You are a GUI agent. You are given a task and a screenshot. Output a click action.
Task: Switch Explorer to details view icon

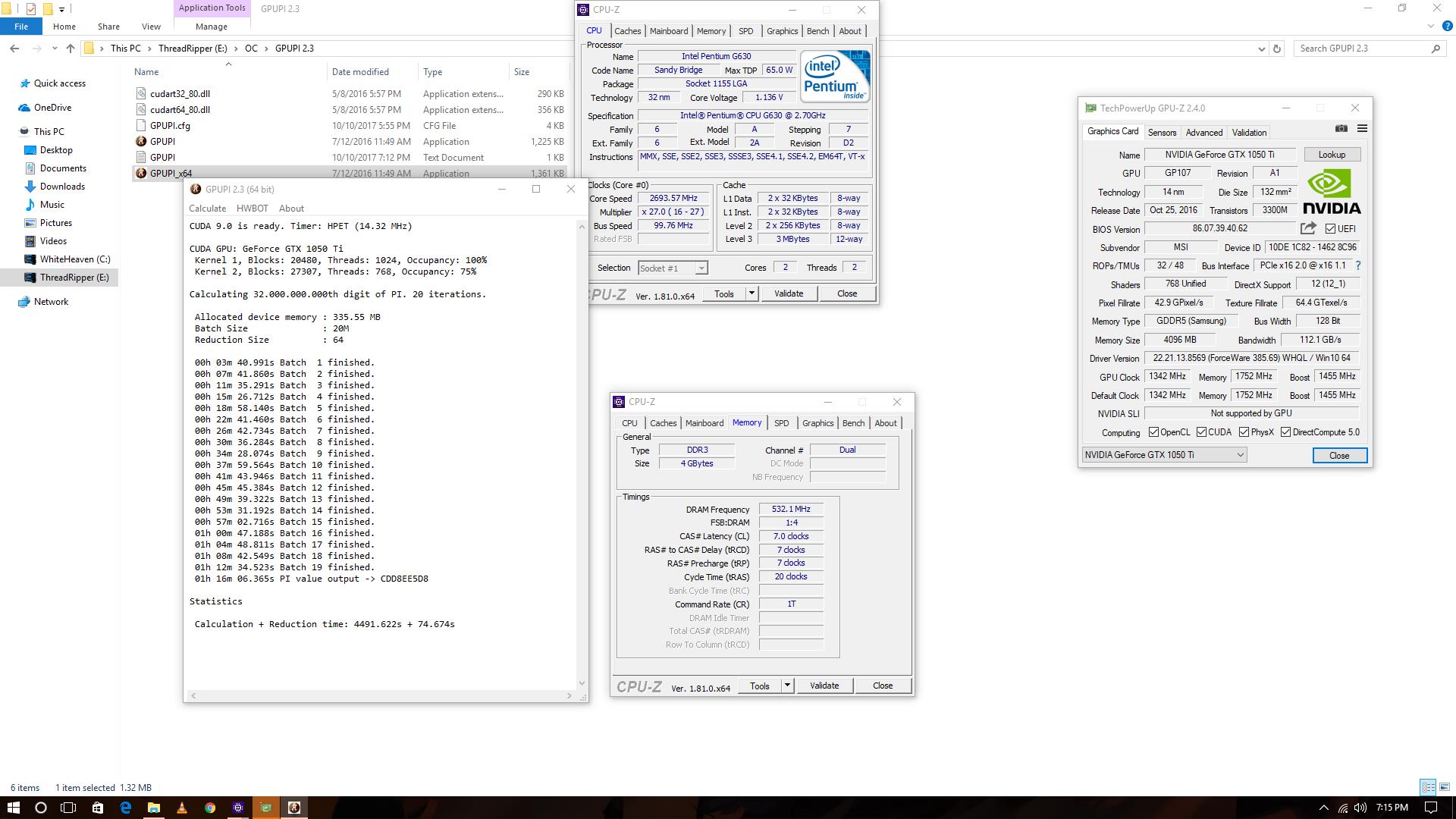click(x=1428, y=787)
